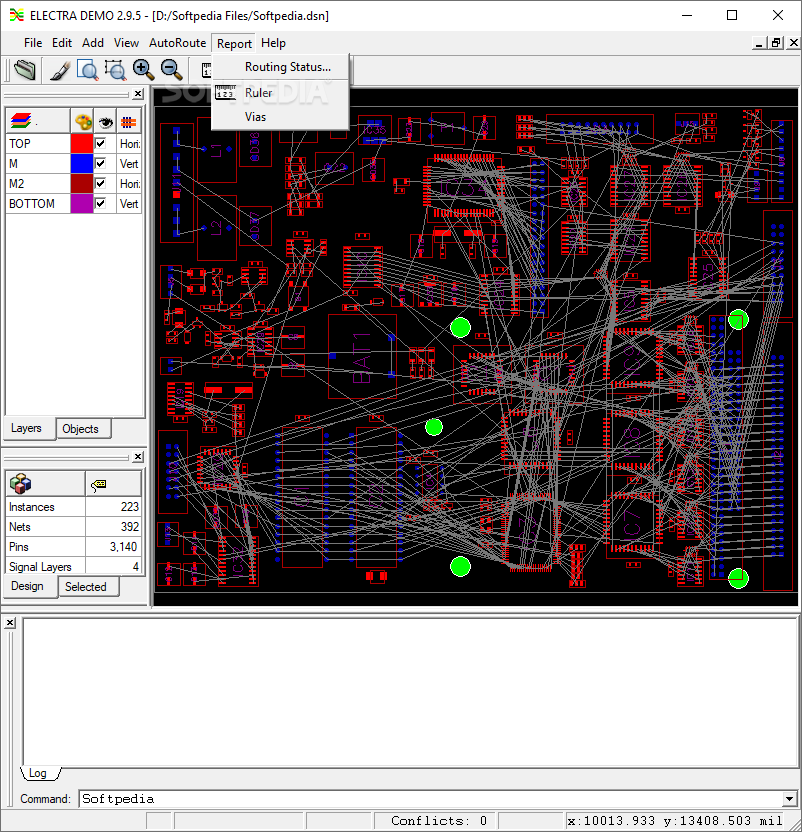The height and width of the screenshot is (832, 802).
Task: Change the TOP layer red color swatch
Action: pyautogui.click(x=82, y=143)
